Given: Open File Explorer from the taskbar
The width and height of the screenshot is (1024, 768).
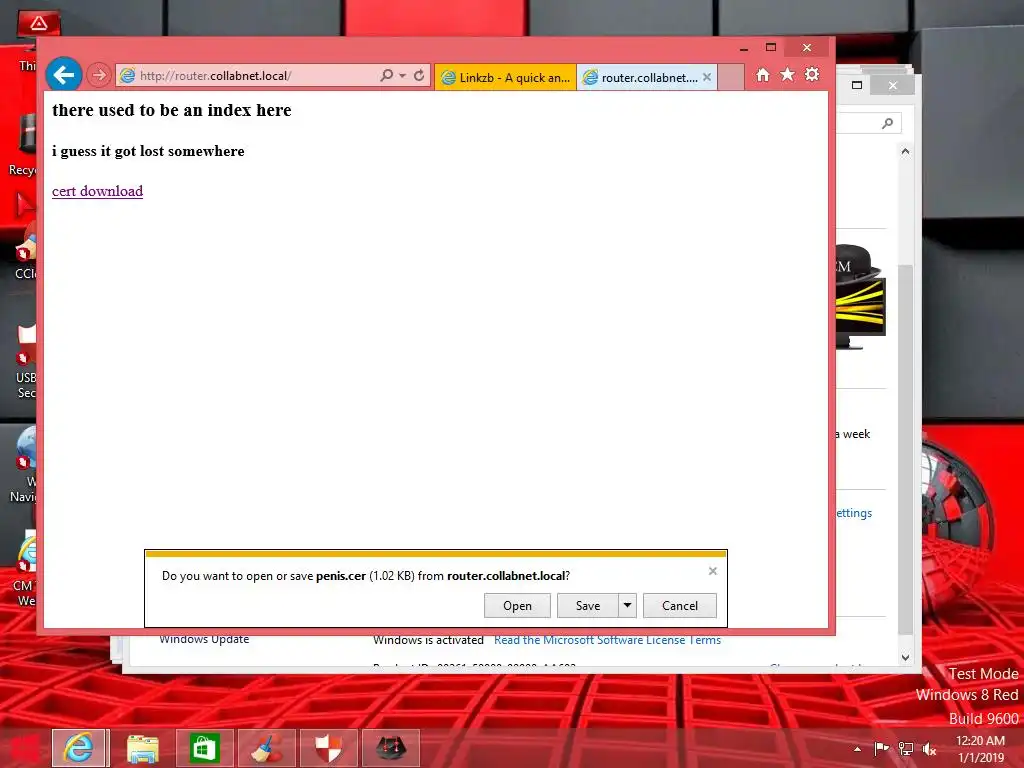Looking at the screenshot, I should click(142, 748).
